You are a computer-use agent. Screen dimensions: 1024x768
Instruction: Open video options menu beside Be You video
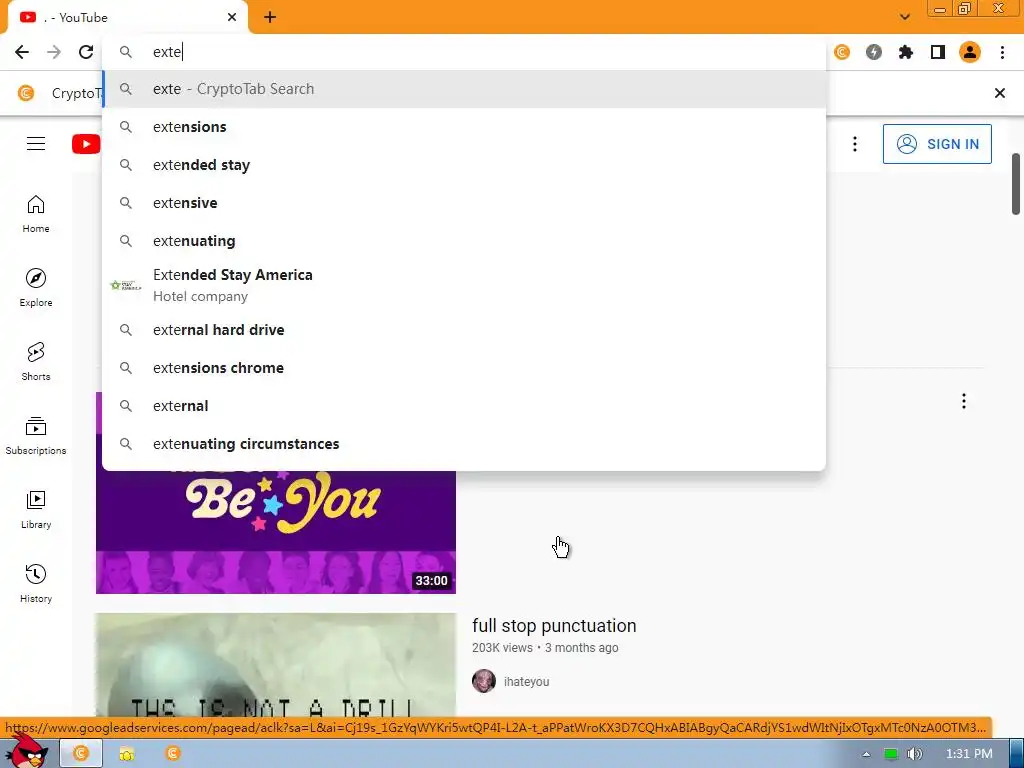pyautogui.click(x=963, y=401)
